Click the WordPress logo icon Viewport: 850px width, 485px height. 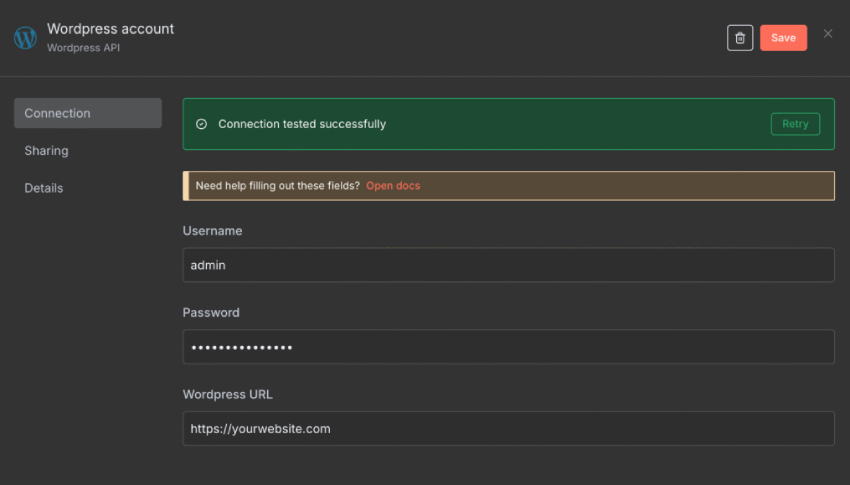pyautogui.click(x=25, y=38)
